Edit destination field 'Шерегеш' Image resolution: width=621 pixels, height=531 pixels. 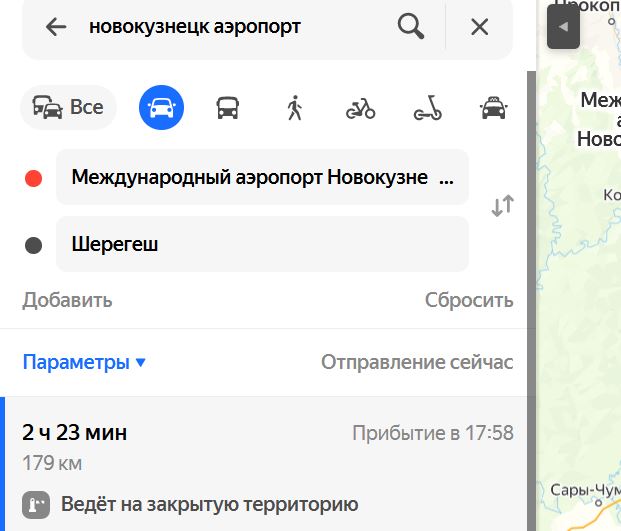(262, 244)
